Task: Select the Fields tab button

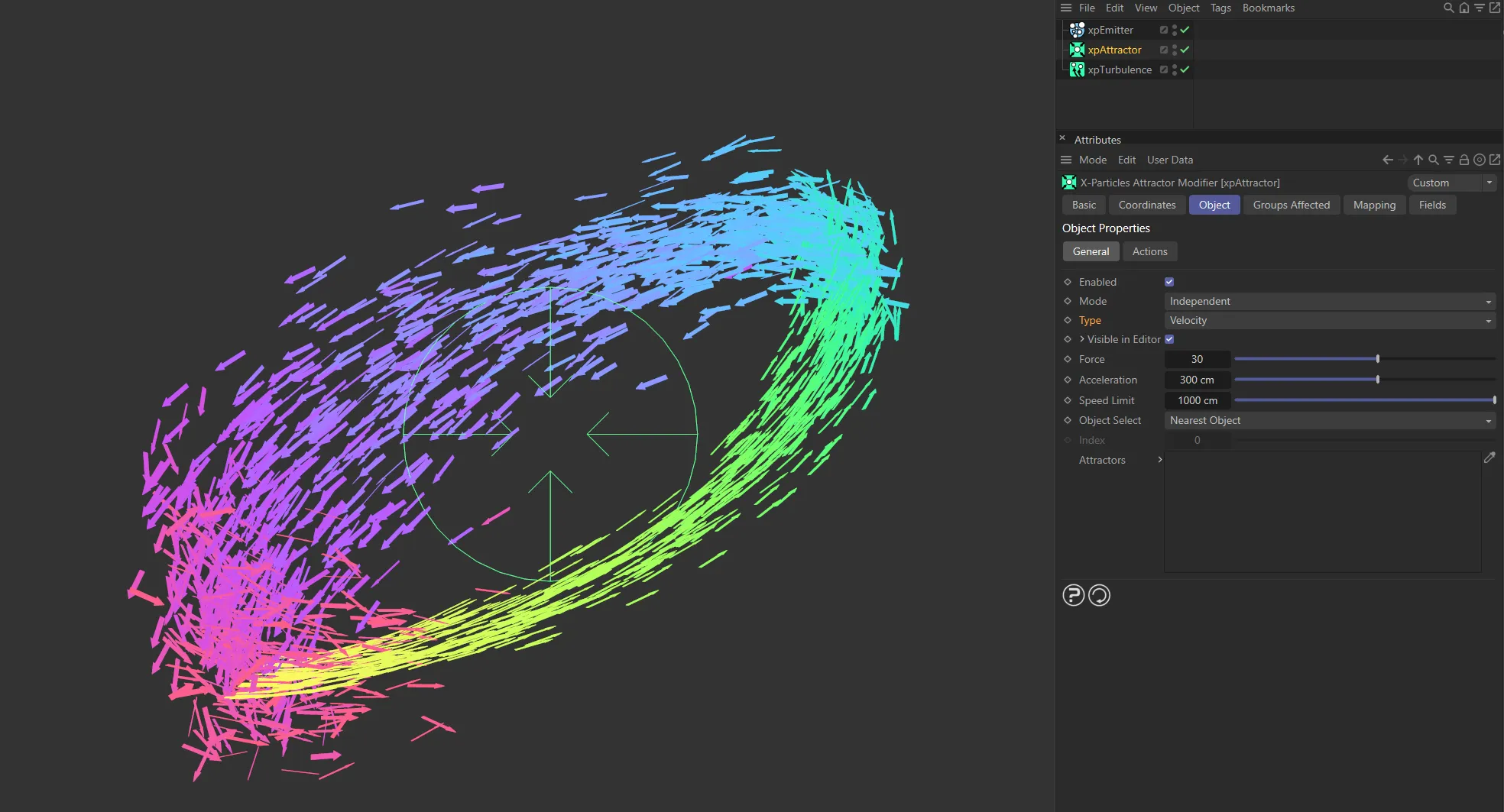Action: (1432, 205)
